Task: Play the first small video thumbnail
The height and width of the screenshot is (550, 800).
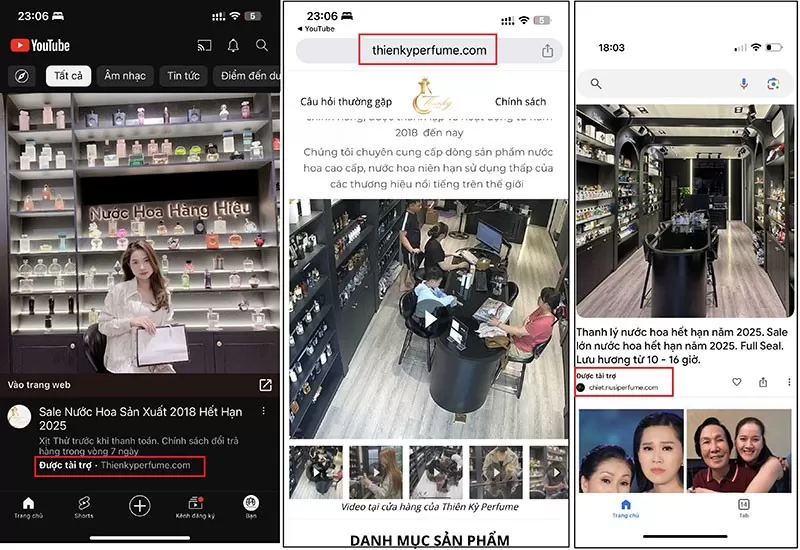Action: 316,472
